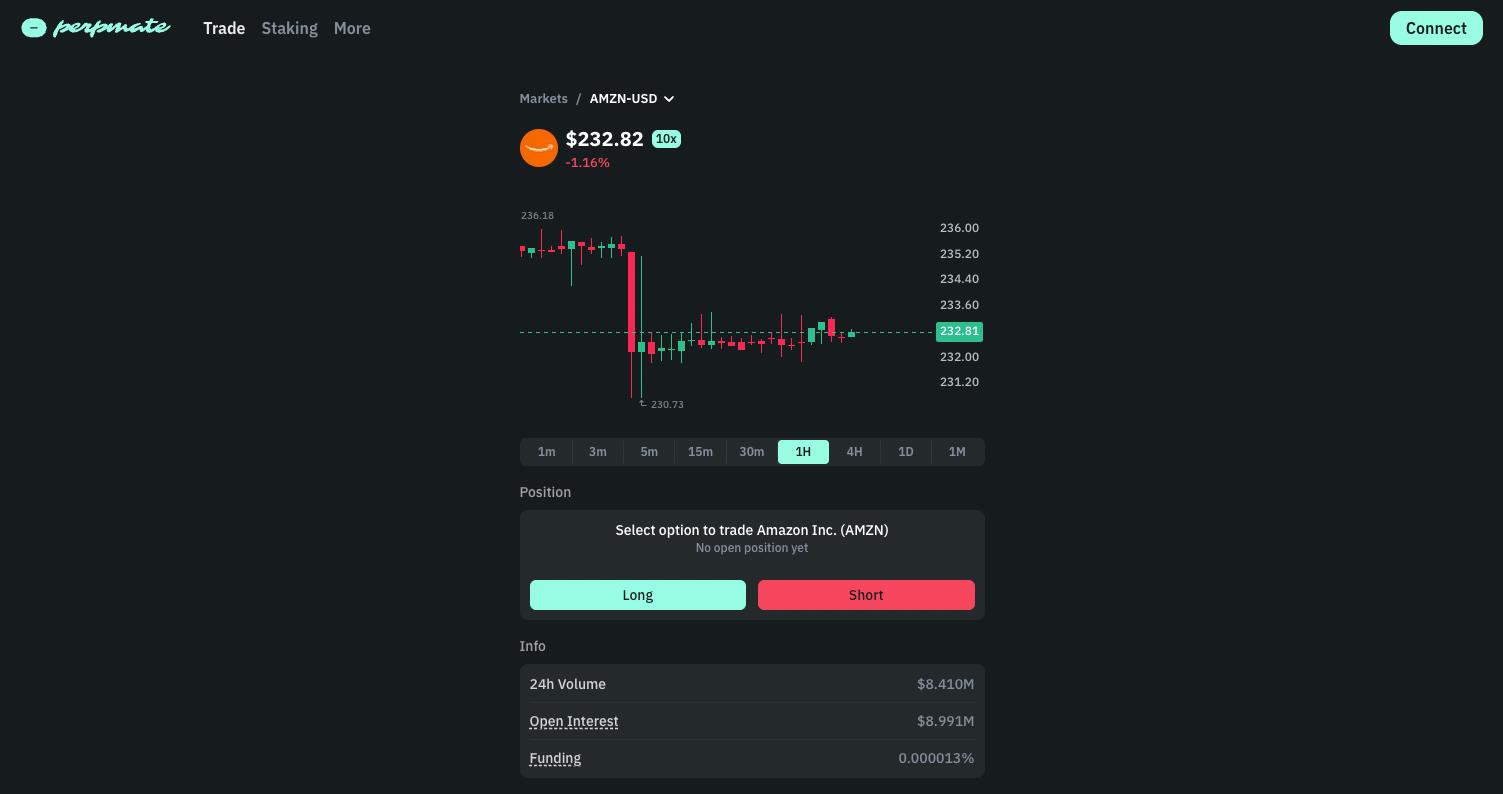Click the $8.410M volume value
The height and width of the screenshot is (794, 1503).
tap(945, 684)
